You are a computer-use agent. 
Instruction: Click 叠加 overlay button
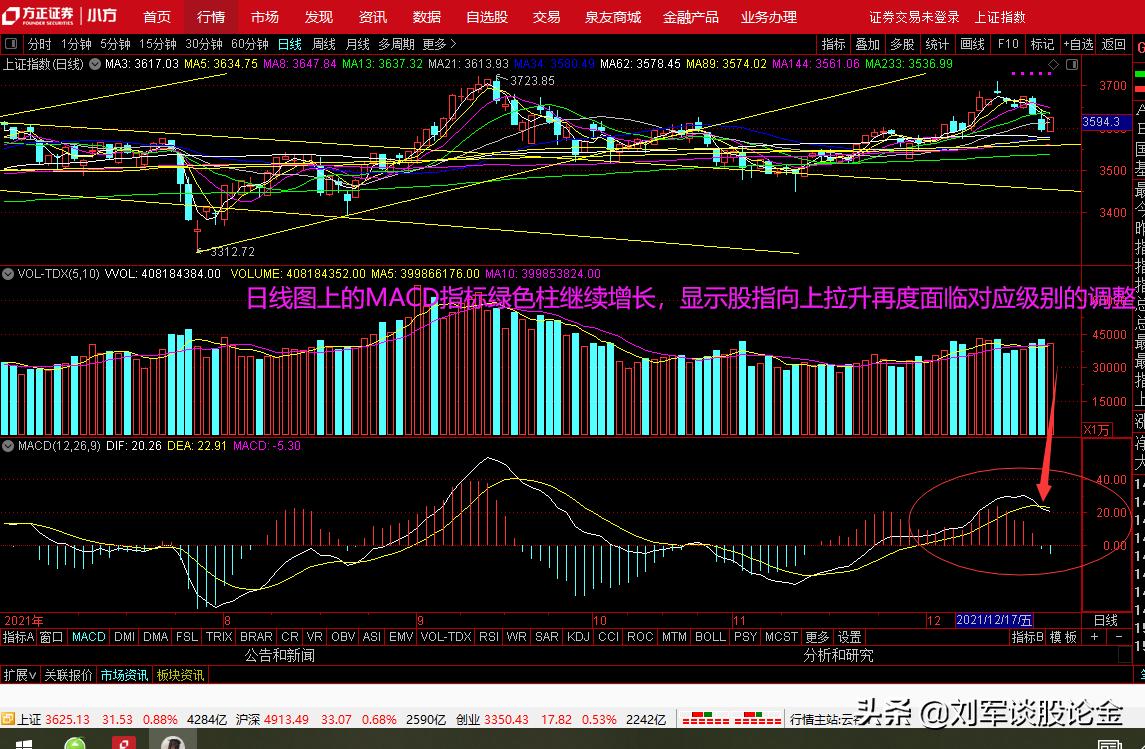(868, 45)
